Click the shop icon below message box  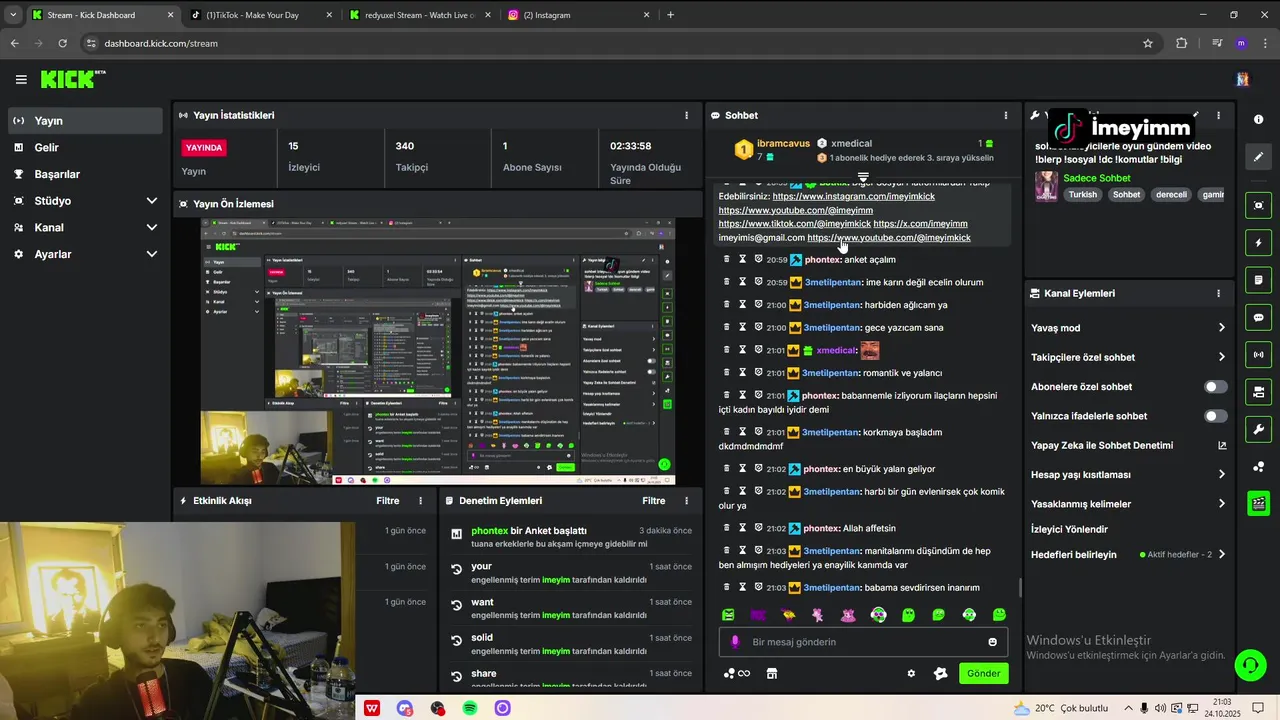pos(771,674)
